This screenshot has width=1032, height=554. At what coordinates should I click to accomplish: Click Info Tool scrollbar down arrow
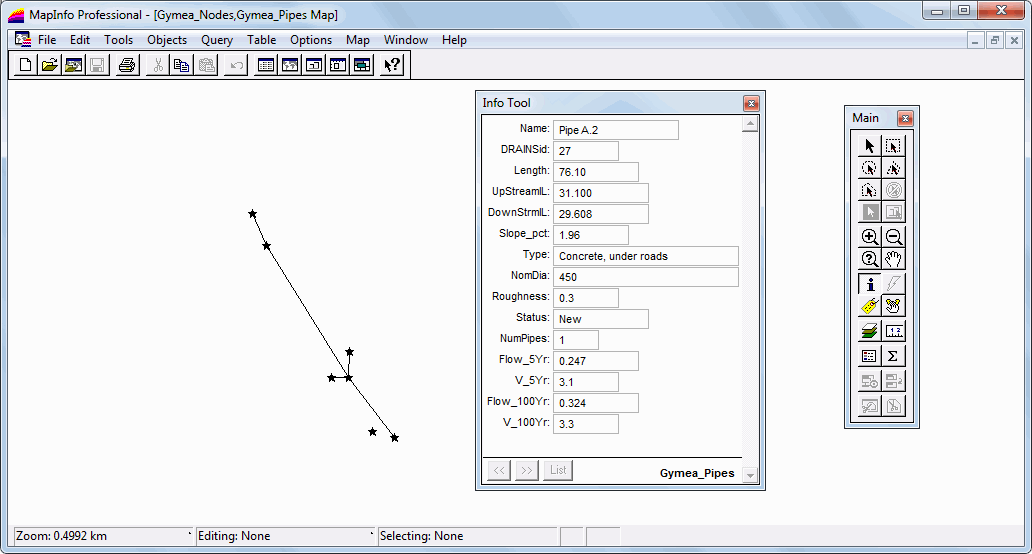click(750, 475)
